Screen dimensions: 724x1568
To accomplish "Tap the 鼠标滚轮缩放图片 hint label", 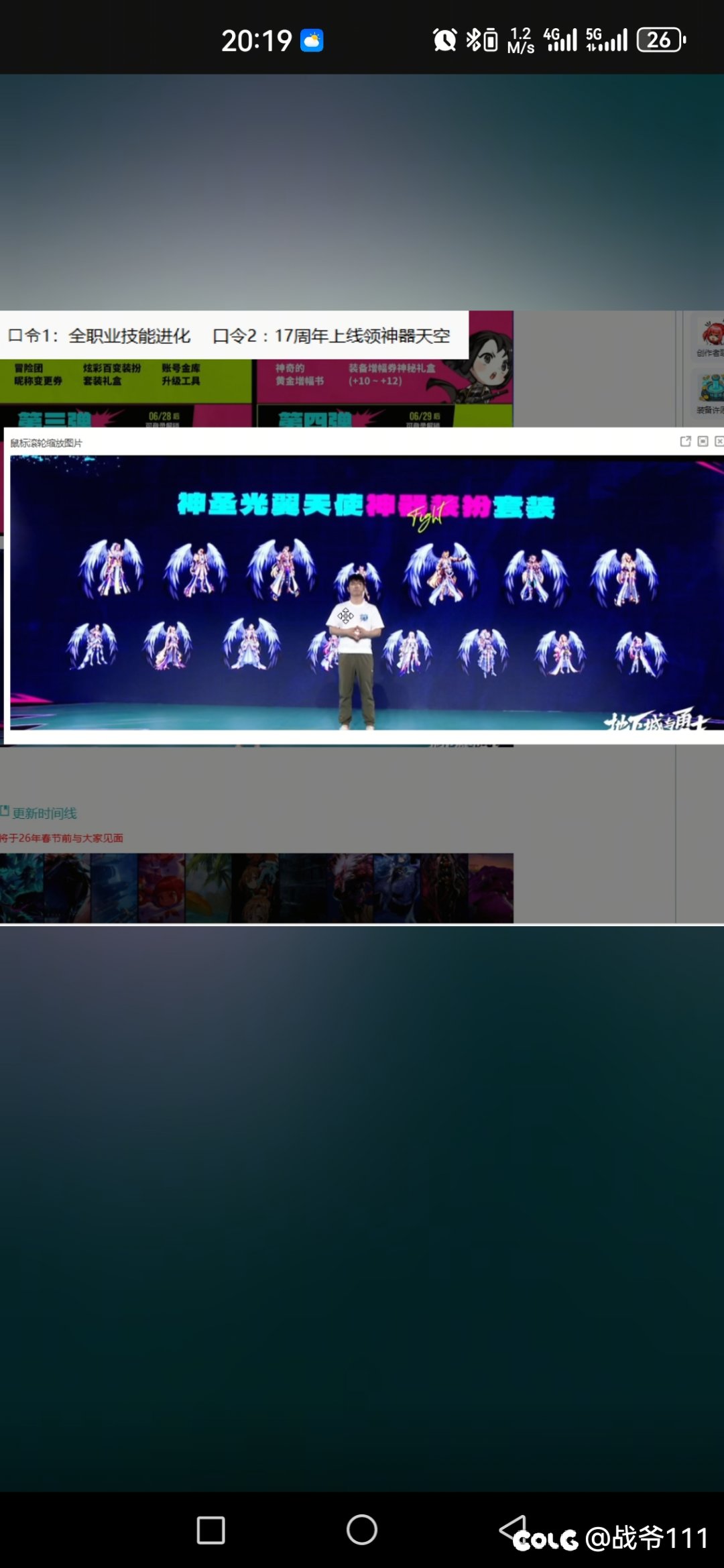I will 46,443.
